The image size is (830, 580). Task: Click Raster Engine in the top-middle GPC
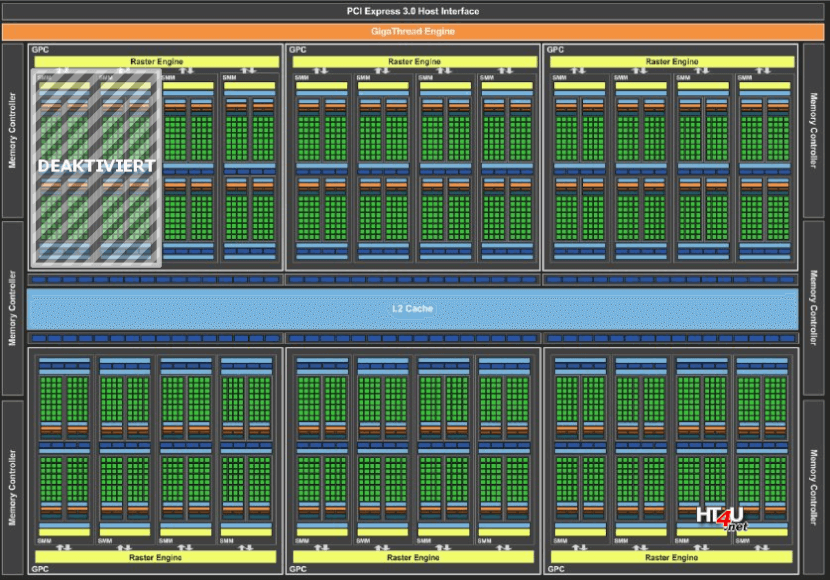coord(414,61)
